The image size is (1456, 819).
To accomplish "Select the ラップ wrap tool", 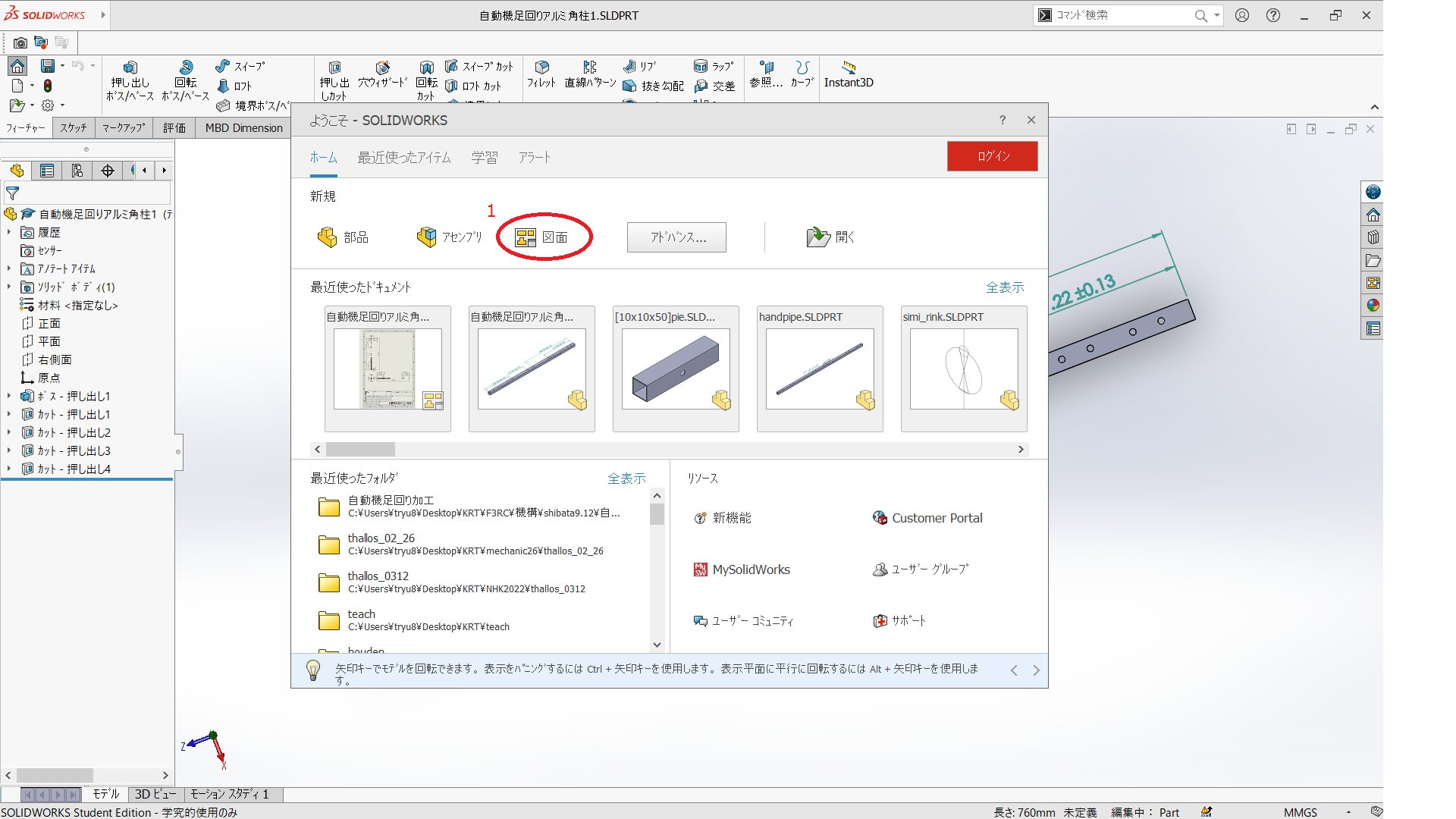I will [714, 67].
